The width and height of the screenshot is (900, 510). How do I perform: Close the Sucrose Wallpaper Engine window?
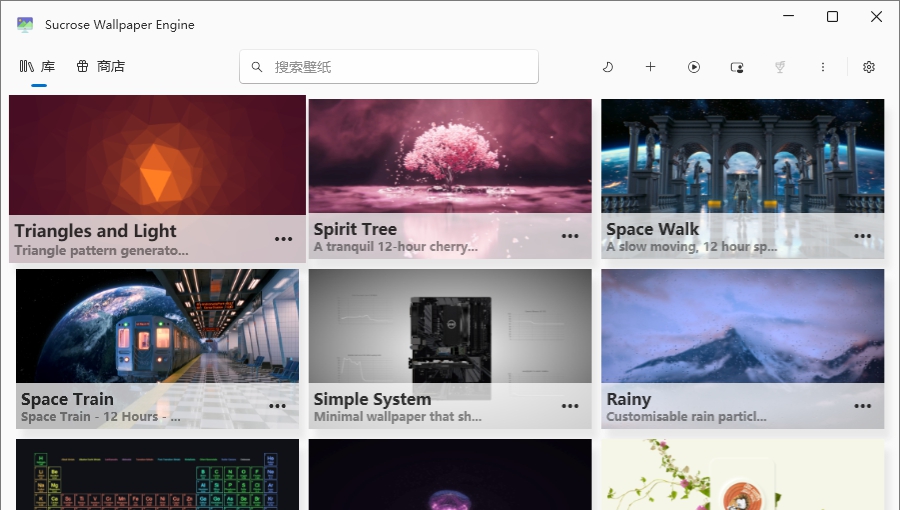click(x=876, y=16)
